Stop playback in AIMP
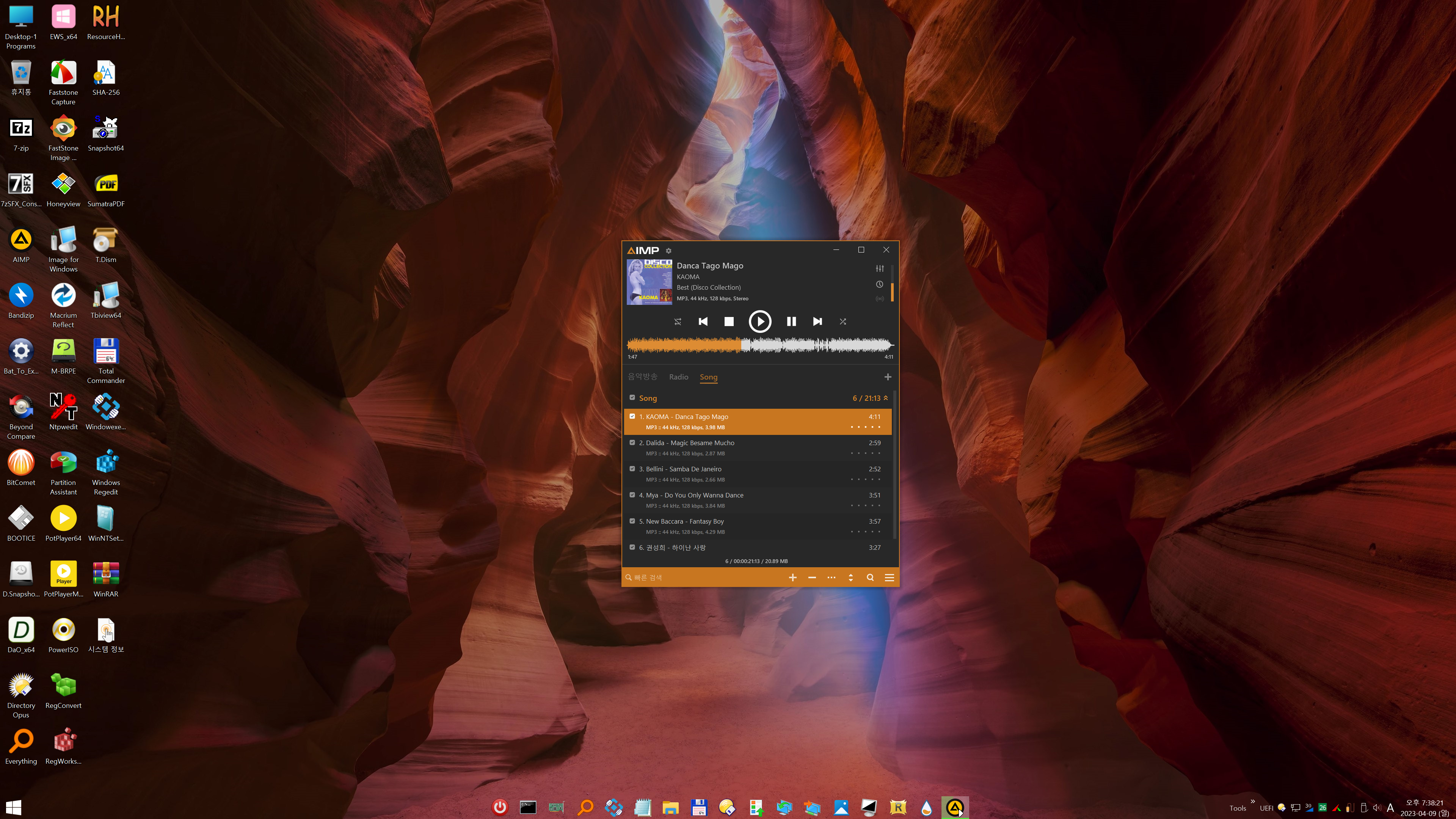Image resolution: width=1456 pixels, height=819 pixels. [x=729, y=322]
